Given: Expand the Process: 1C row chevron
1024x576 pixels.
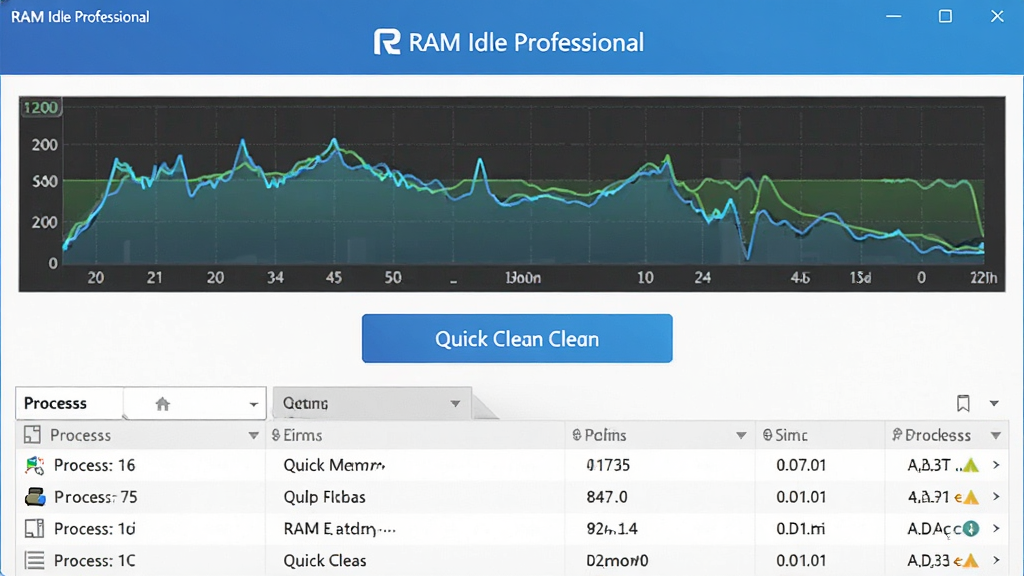Looking at the screenshot, I should tap(996, 560).
